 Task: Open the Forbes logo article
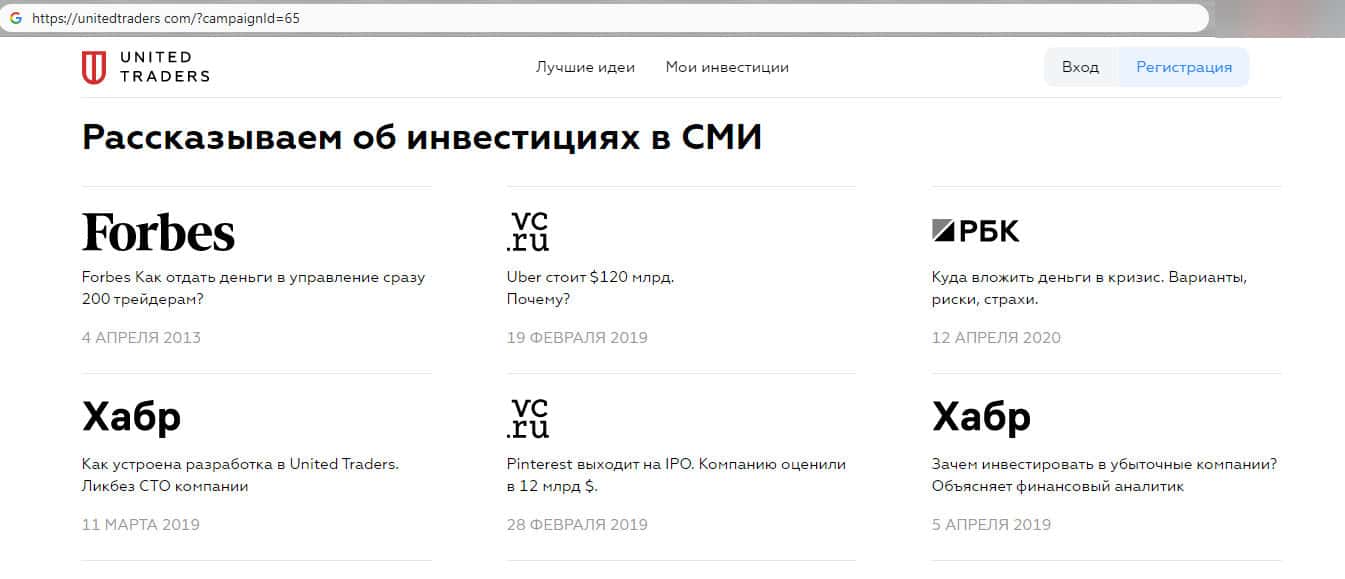[x=158, y=232]
